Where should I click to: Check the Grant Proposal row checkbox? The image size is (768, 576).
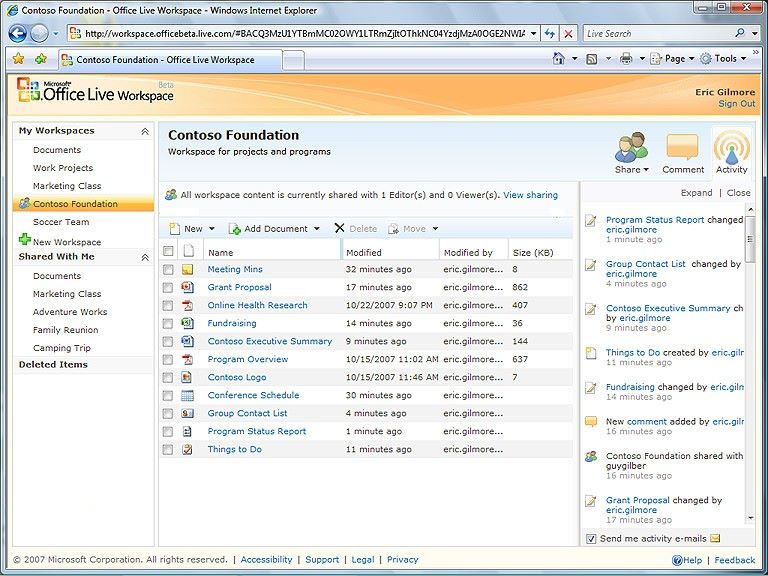[x=168, y=288]
